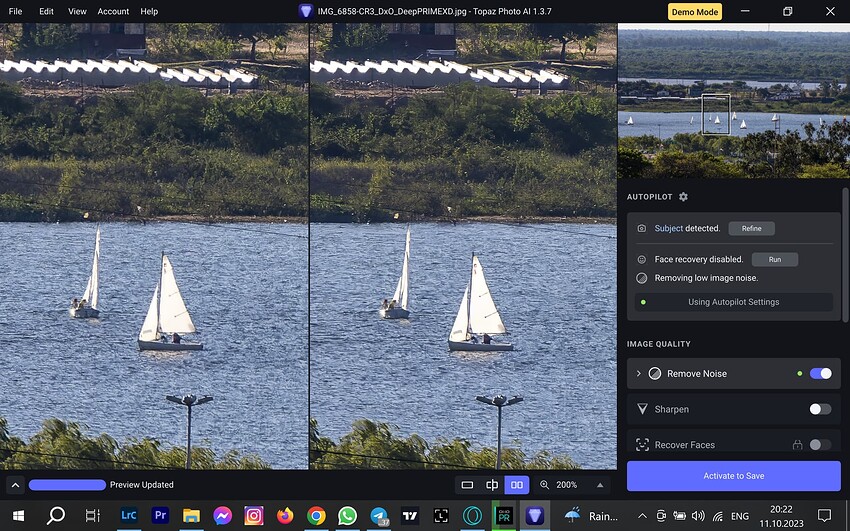Expand the Remove Noise settings

(638, 373)
